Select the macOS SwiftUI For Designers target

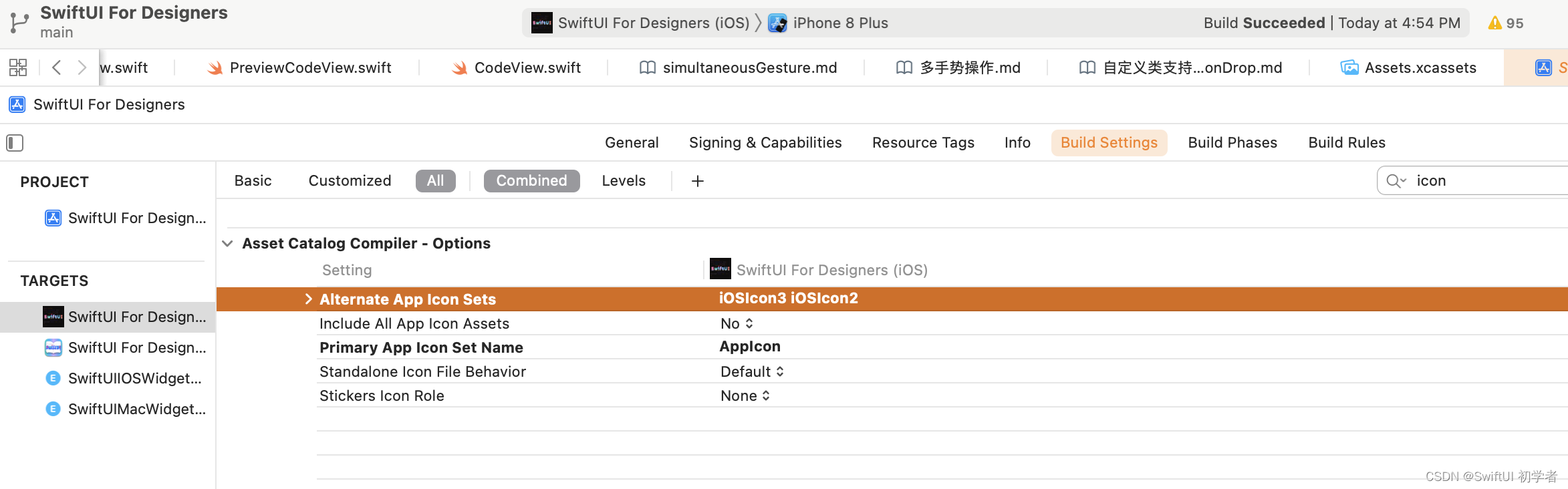126,347
